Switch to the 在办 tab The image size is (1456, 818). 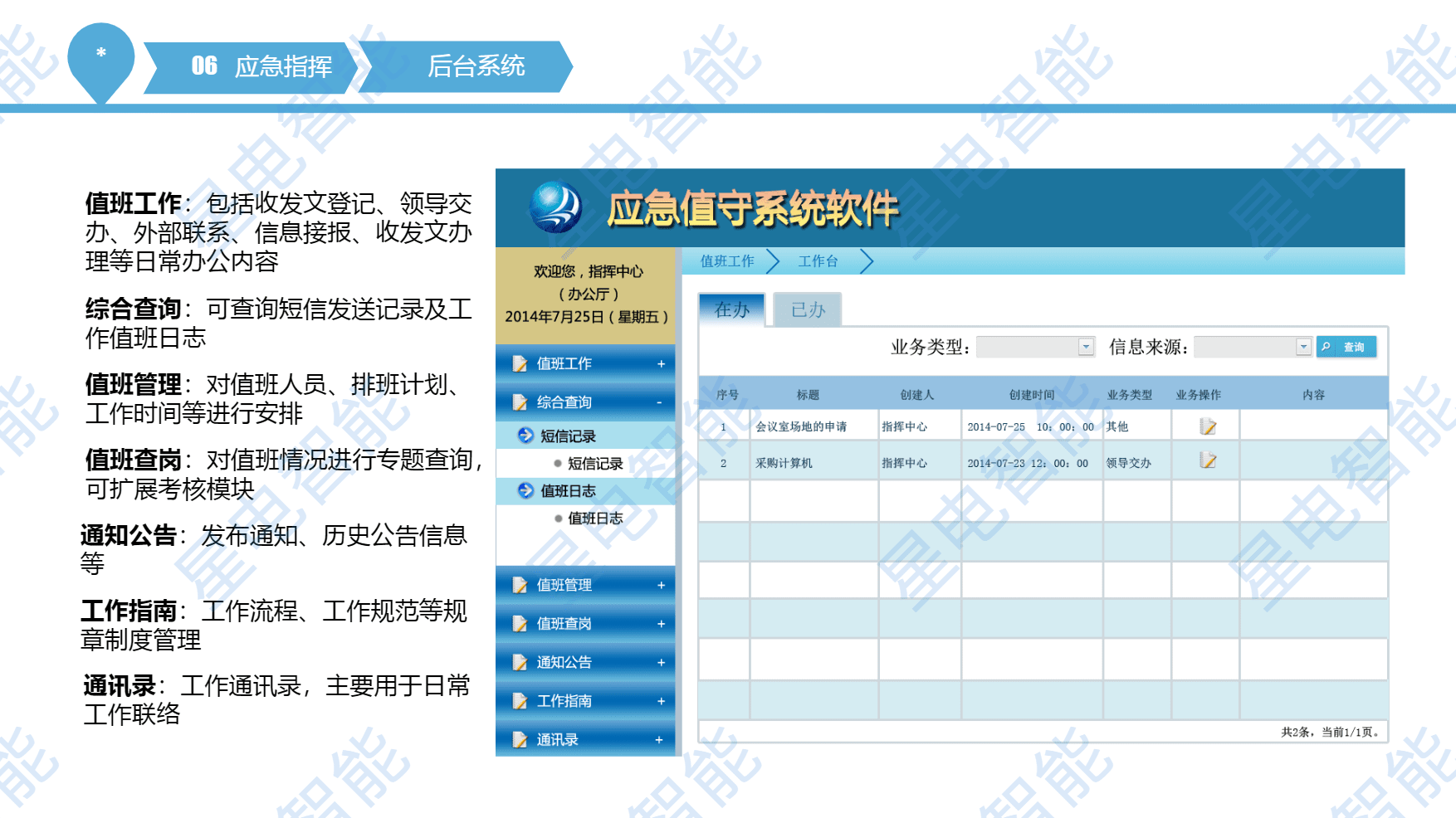(x=731, y=309)
